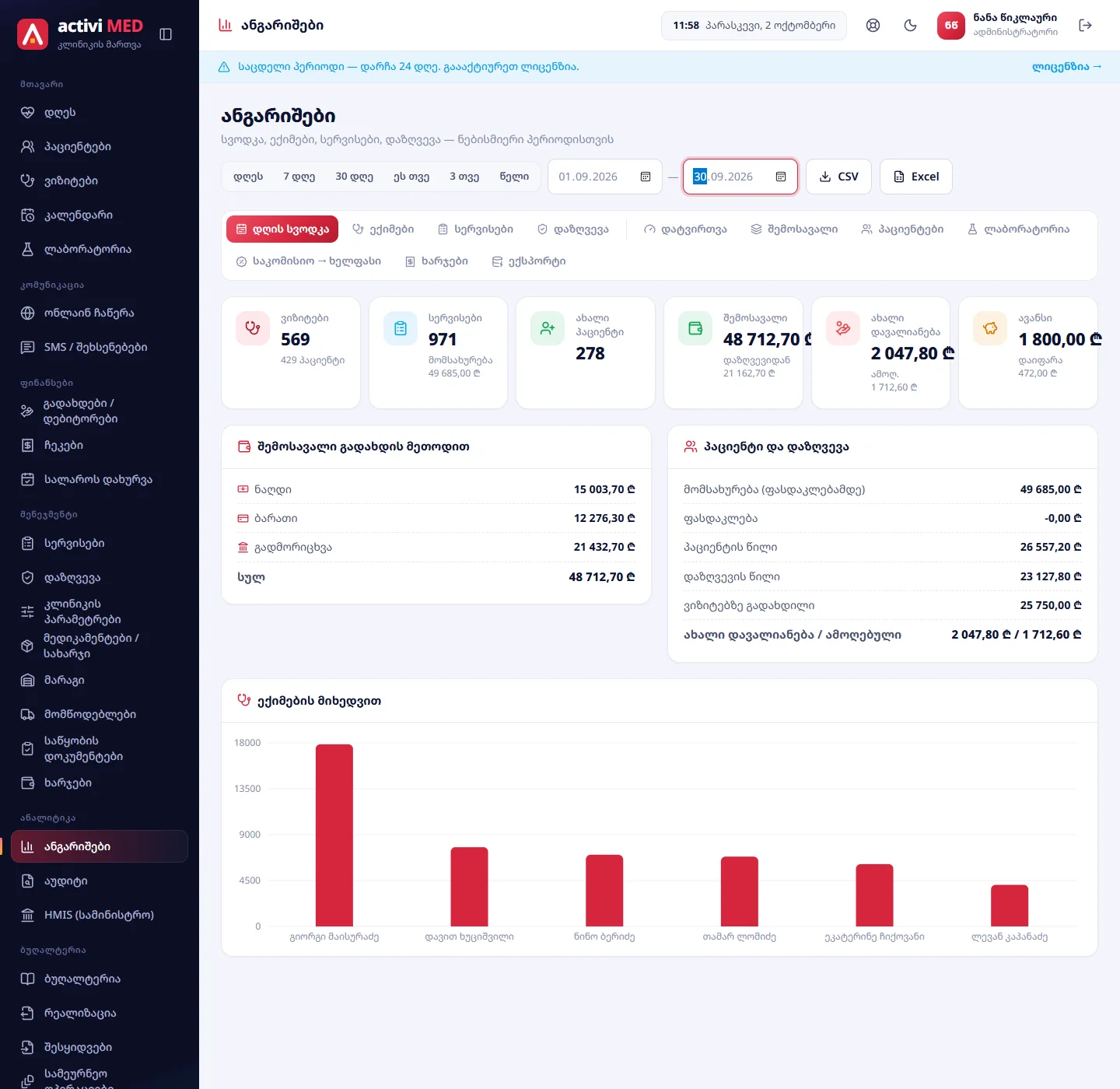The width and height of the screenshot is (1120, 1089).
Task: Click the კლინიკის პარამეტრები sliders icon
Action: pyautogui.click(x=27, y=611)
